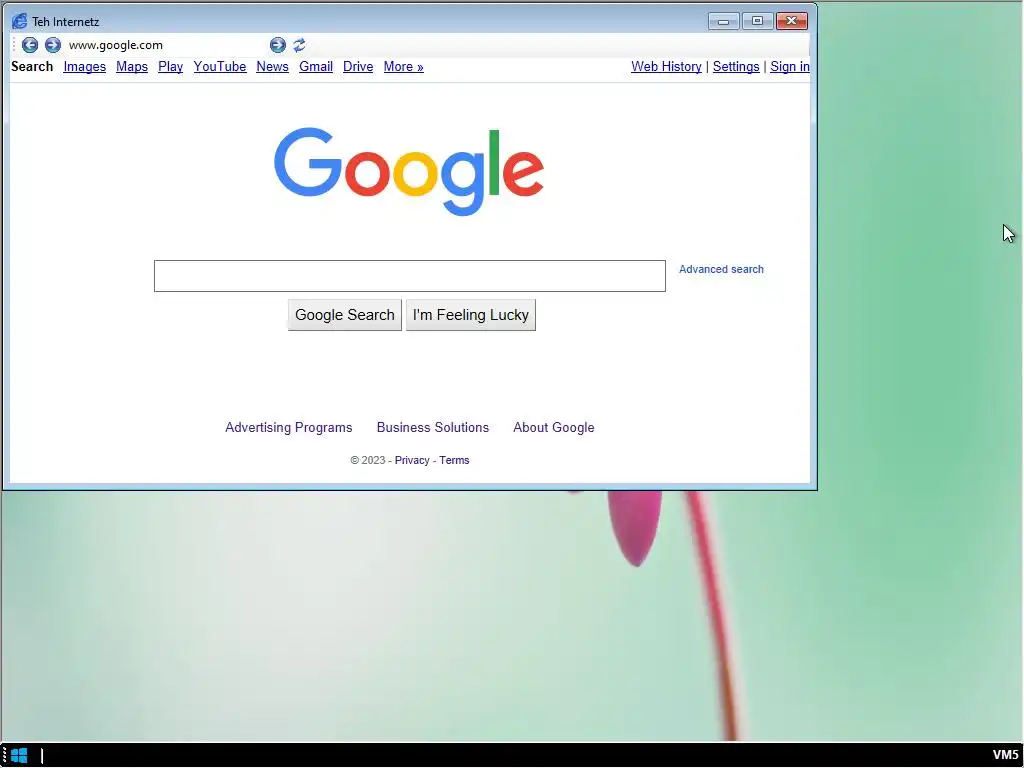
Task: Click the Google Search button
Action: [x=345, y=315]
